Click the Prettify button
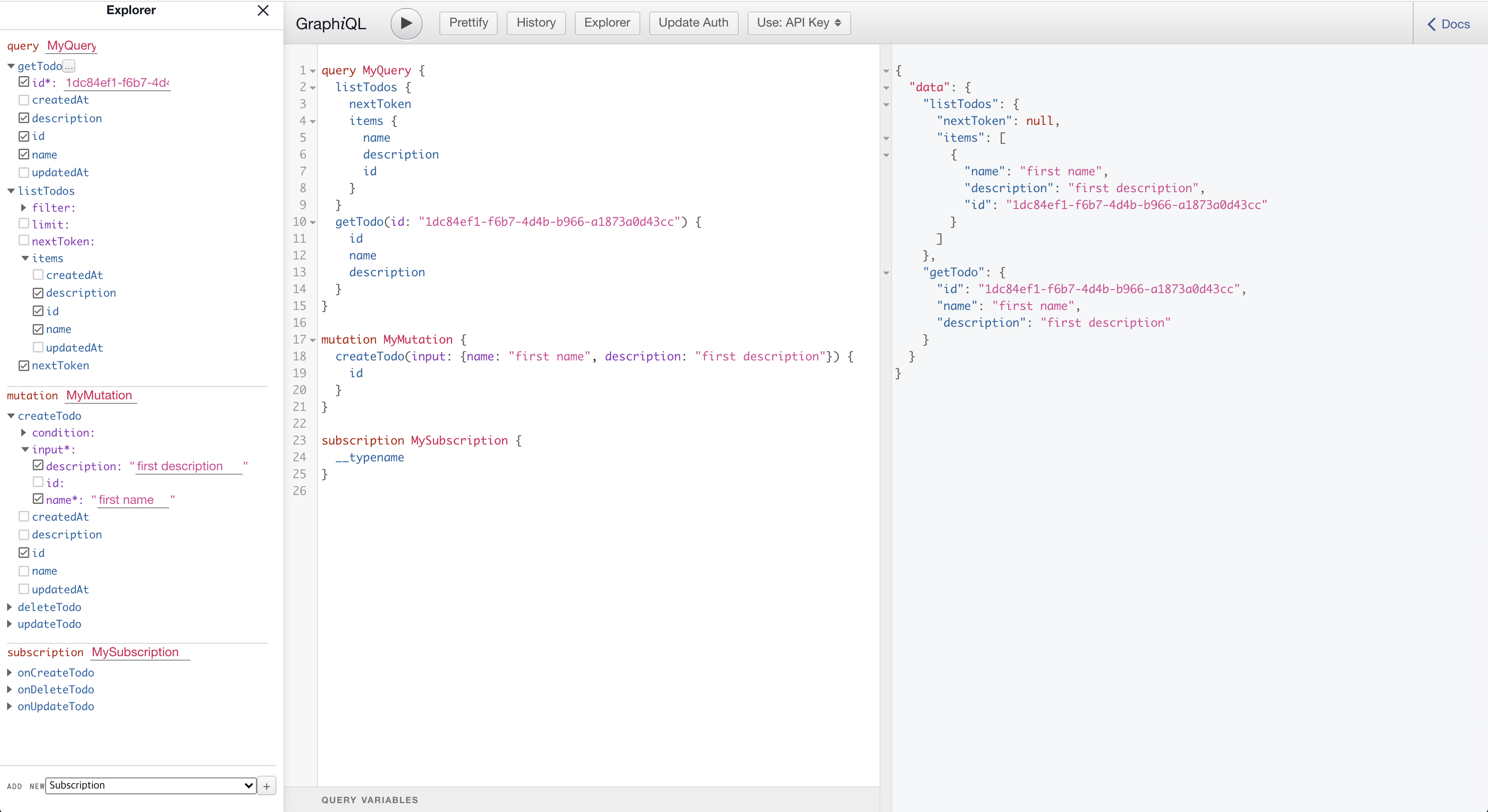Image resolution: width=1488 pixels, height=812 pixels. click(x=468, y=23)
